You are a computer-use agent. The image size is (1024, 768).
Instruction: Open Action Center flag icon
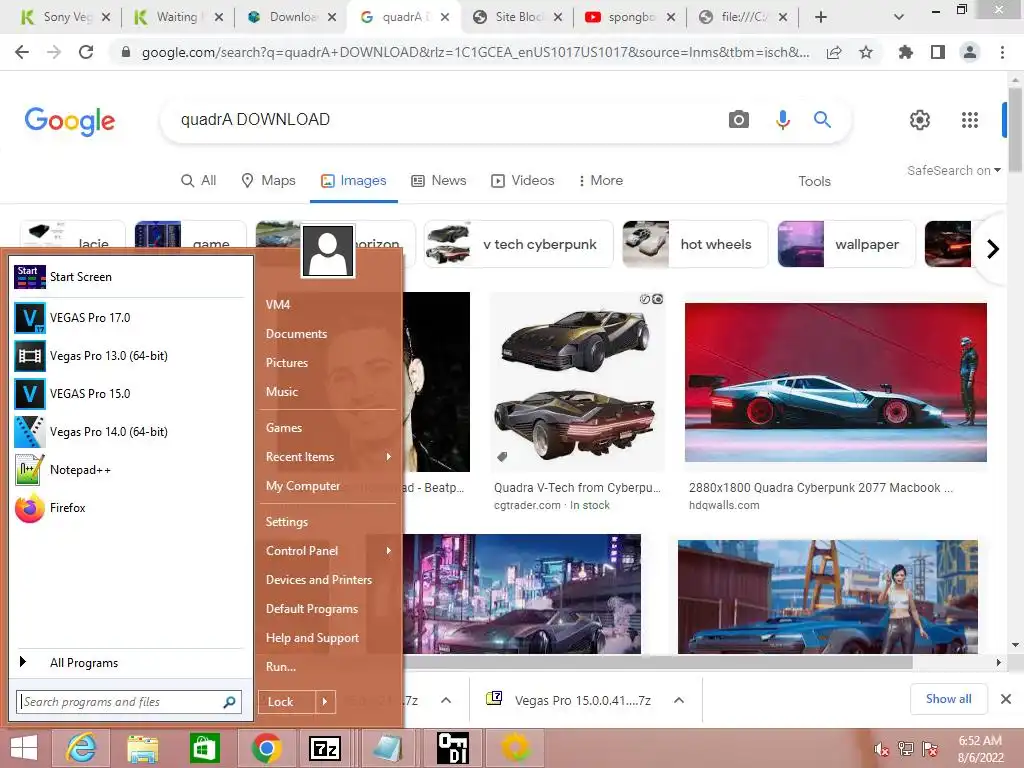coord(930,749)
